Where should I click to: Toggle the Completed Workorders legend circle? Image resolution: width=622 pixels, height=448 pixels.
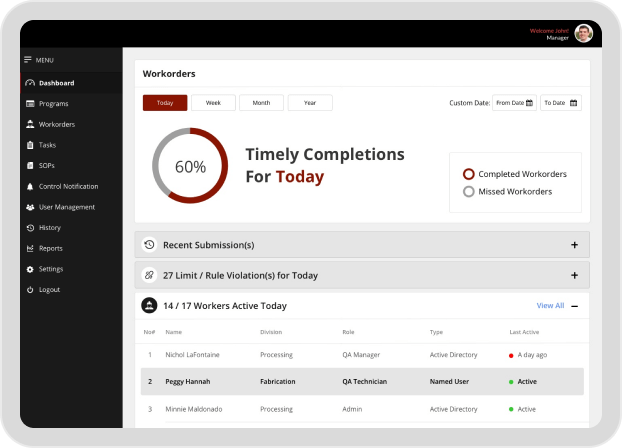click(468, 174)
